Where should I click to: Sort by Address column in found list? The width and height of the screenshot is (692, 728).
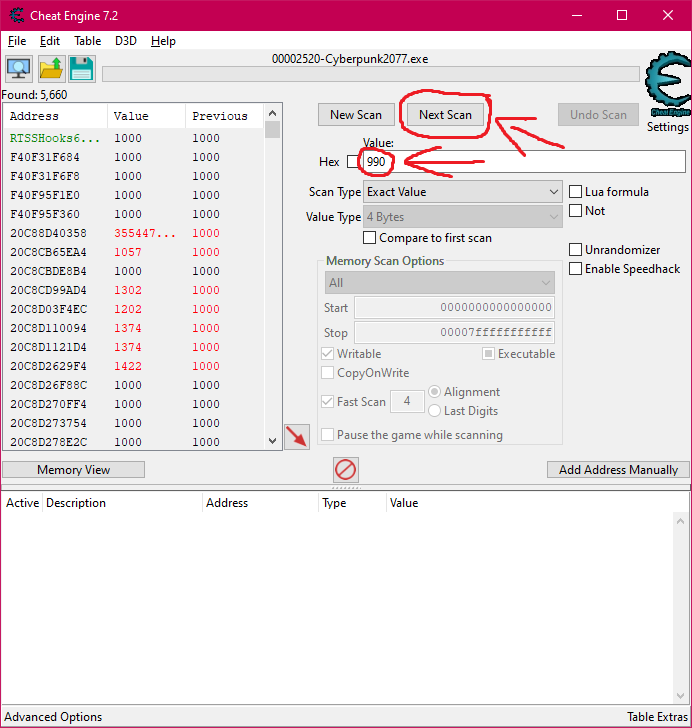pos(55,116)
